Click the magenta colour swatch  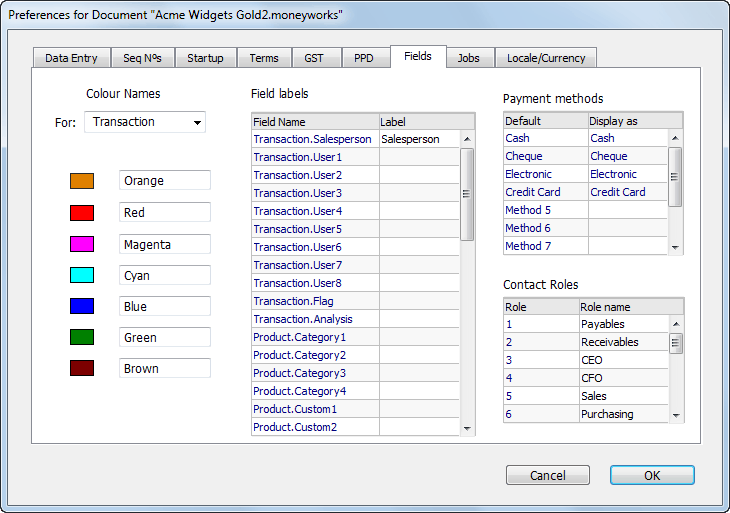pyautogui.click(x=82, y=244)
